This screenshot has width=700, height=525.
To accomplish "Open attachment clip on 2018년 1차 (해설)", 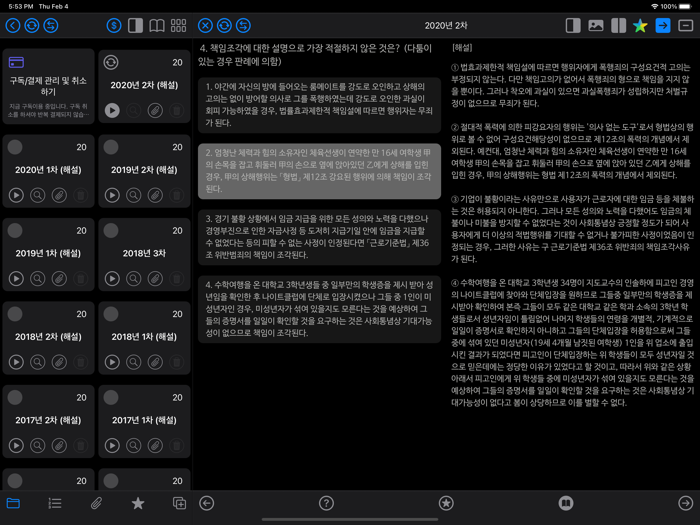I will coord(155,362).
